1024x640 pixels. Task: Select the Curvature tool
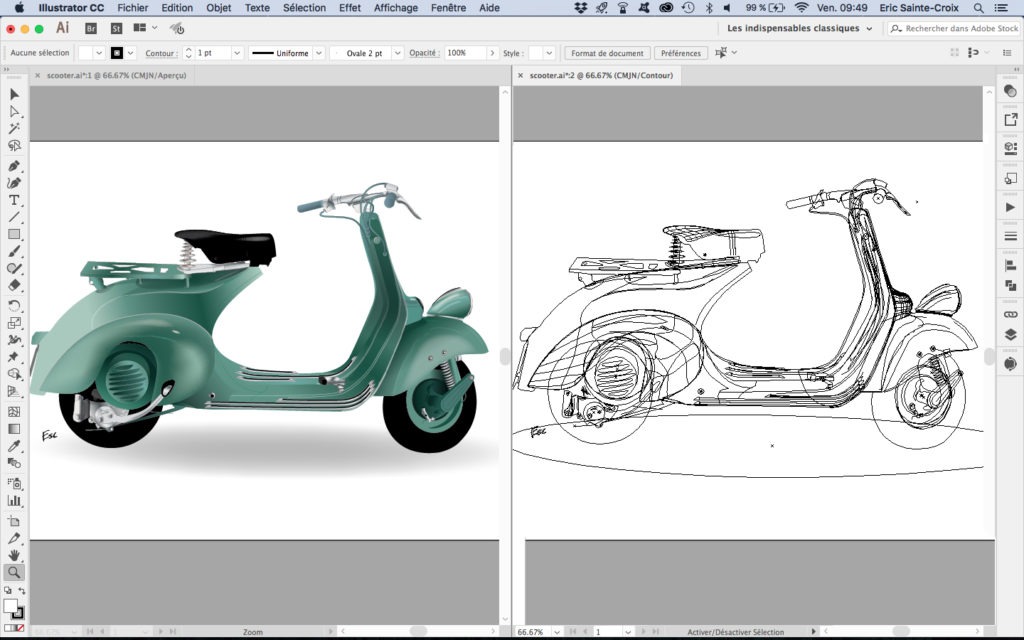coord(14,183)
